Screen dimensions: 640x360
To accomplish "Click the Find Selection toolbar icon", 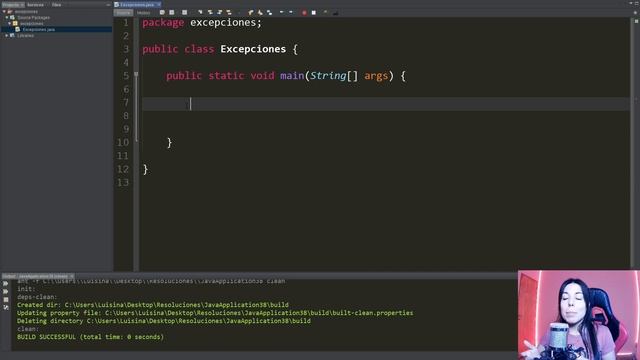I will [200, 13].
